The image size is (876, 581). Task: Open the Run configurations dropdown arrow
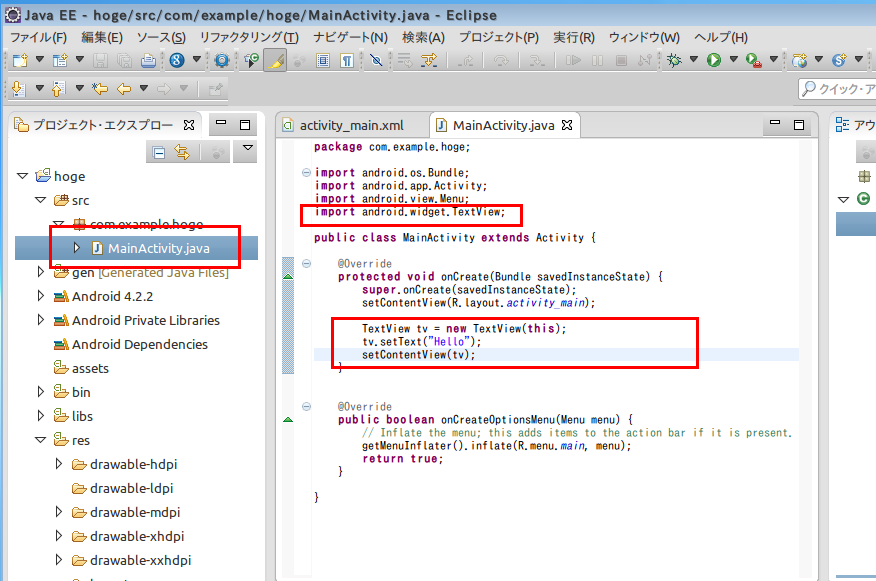pos(734,59)
